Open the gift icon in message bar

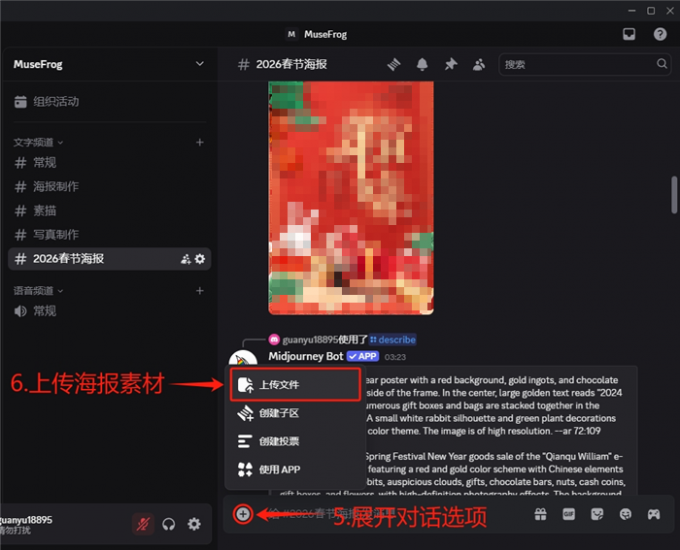point(540,514)
